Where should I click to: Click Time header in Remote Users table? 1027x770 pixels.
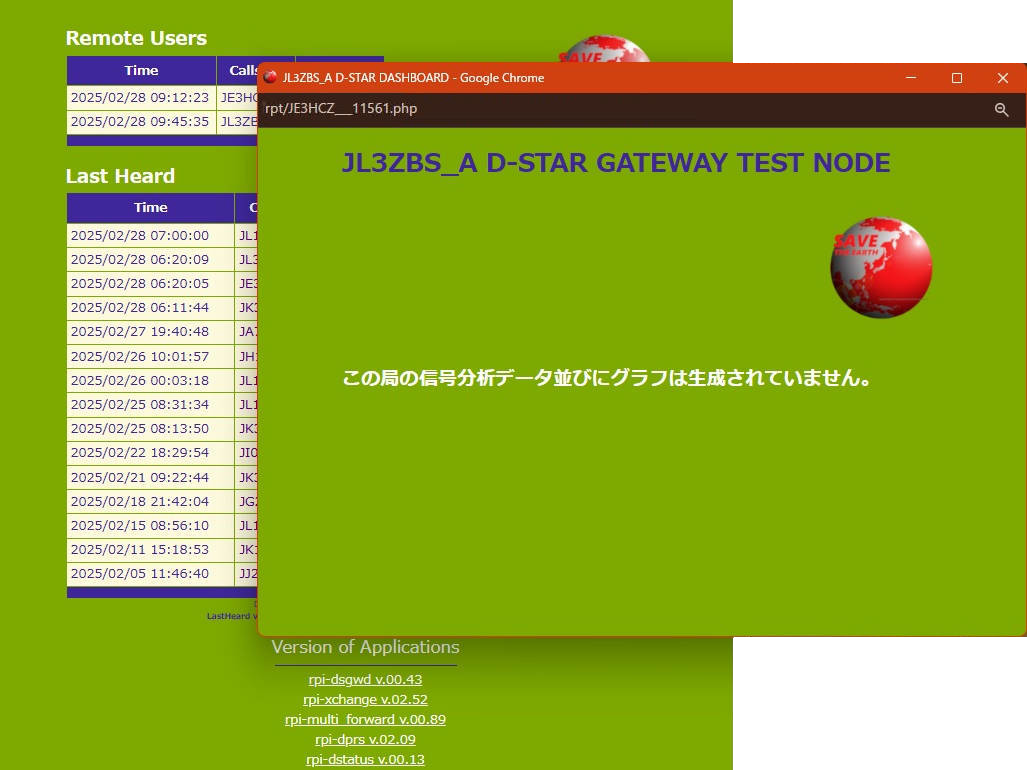tap(141, 71)
